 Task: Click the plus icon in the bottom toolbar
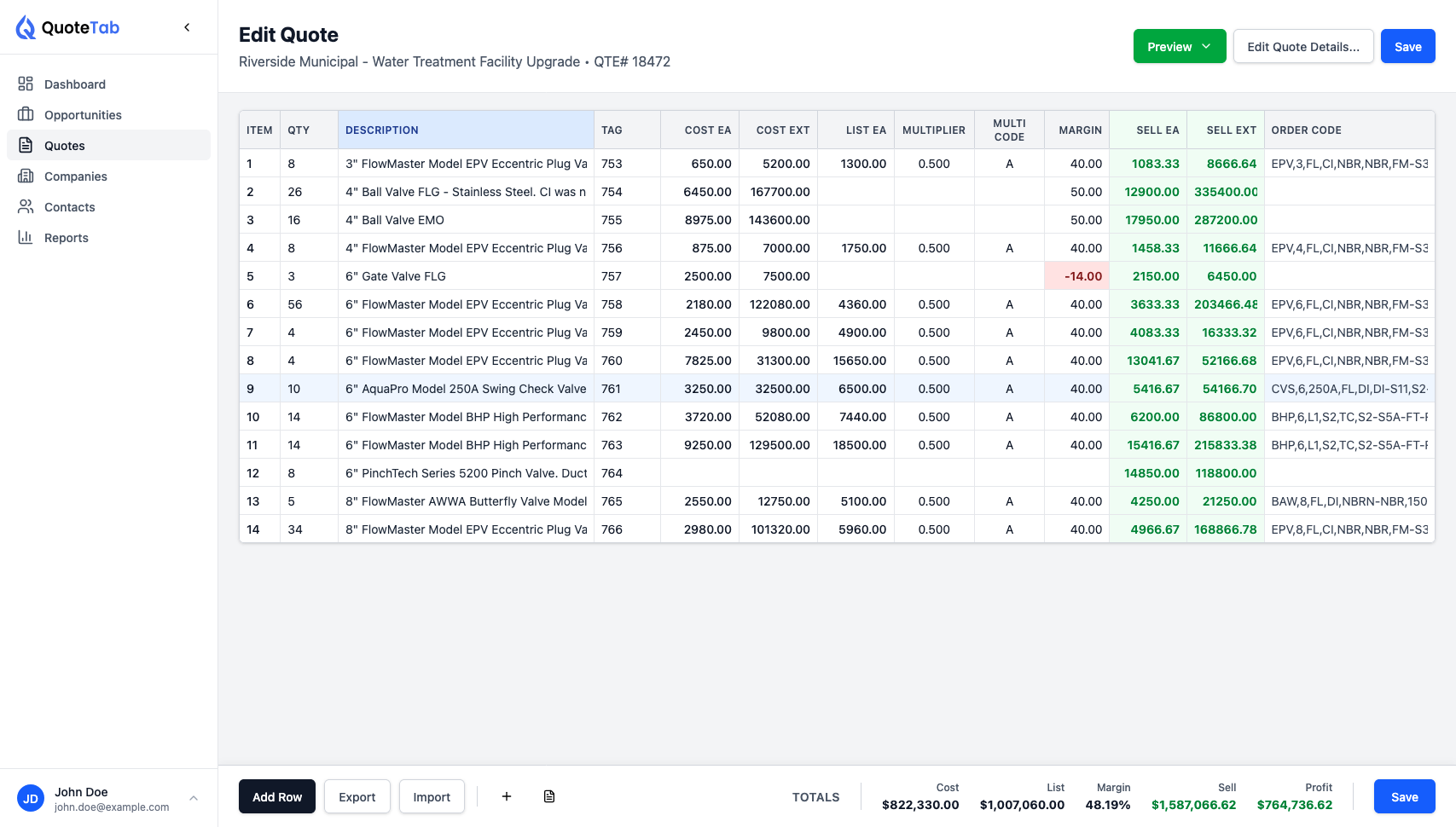(x=506, y=796)
